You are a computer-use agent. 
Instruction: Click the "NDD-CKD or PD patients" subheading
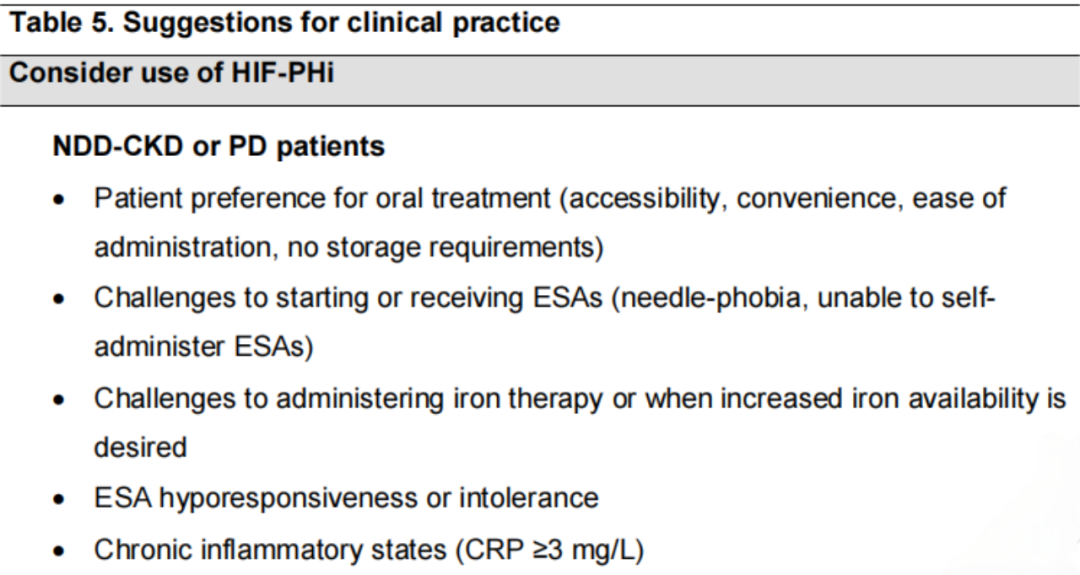[x=218, y=147]
